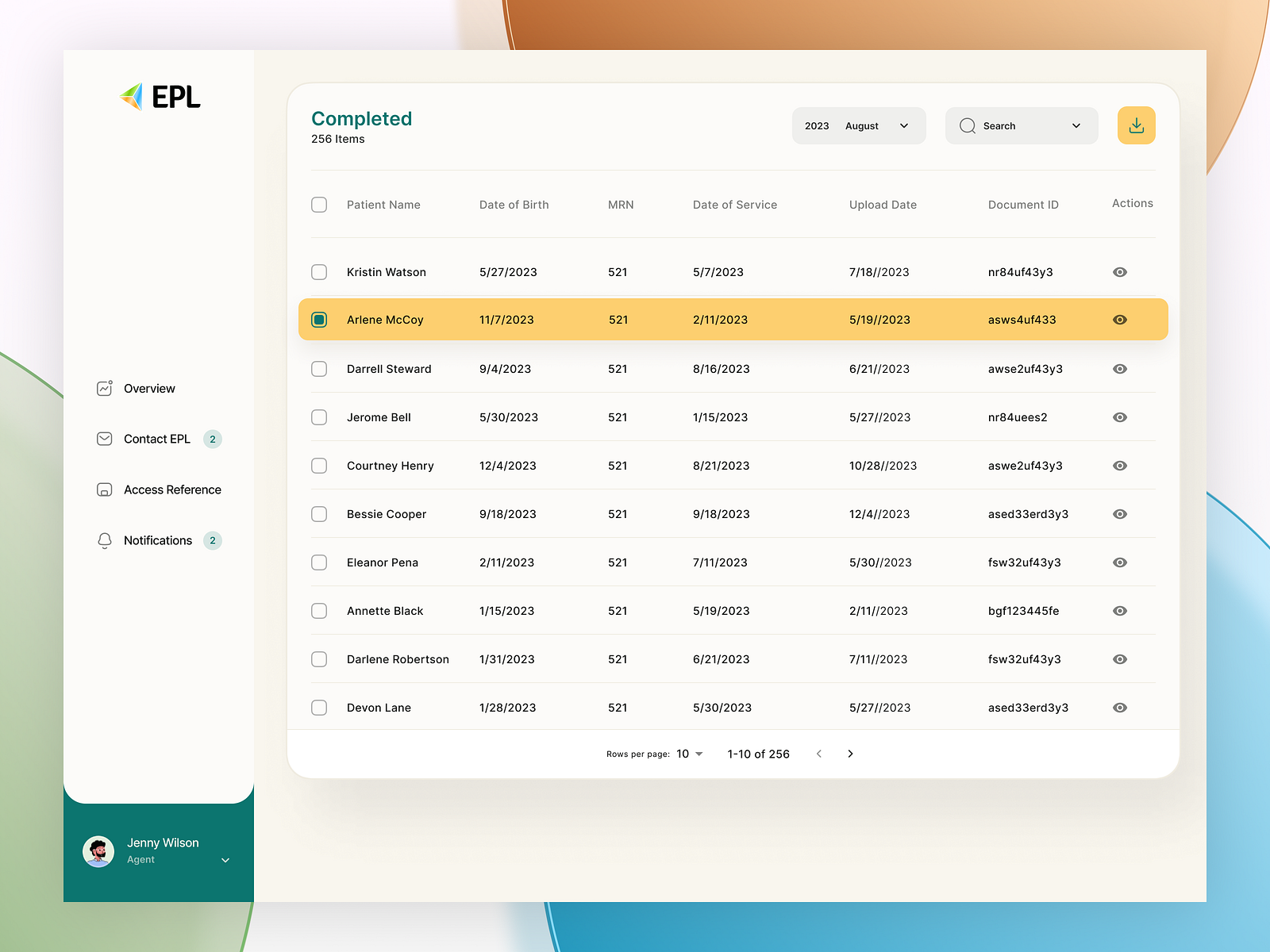Sort by Document ID column header

(x=1023, y=205)
